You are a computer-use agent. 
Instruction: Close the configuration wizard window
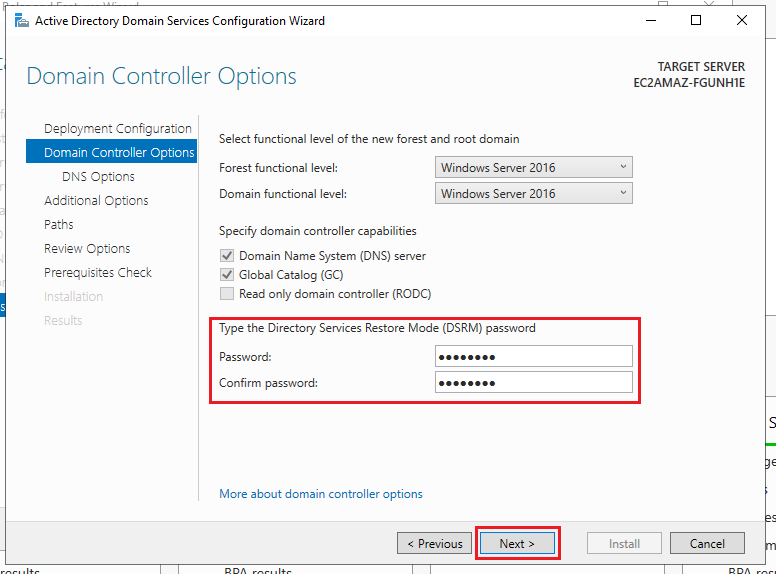pos(742,20)
